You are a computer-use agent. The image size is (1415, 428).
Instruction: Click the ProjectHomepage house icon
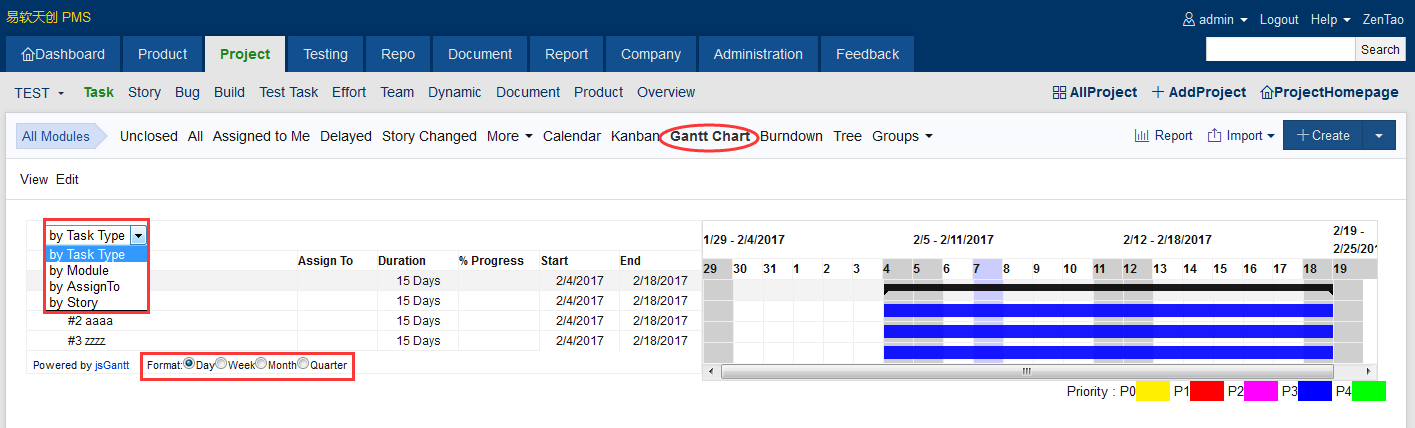[1267, 92]
